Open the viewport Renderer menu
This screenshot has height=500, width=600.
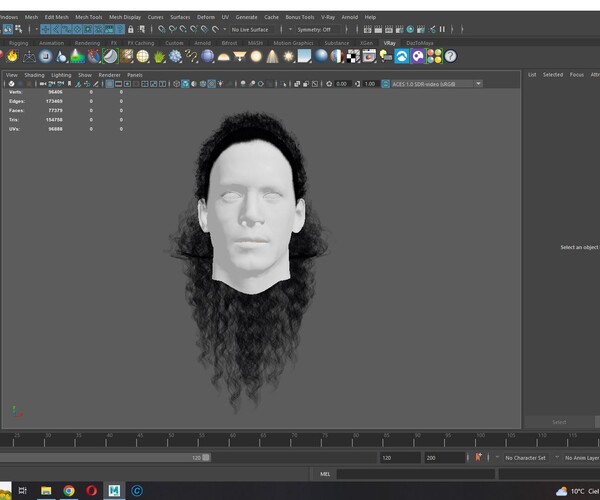[109, 75]
